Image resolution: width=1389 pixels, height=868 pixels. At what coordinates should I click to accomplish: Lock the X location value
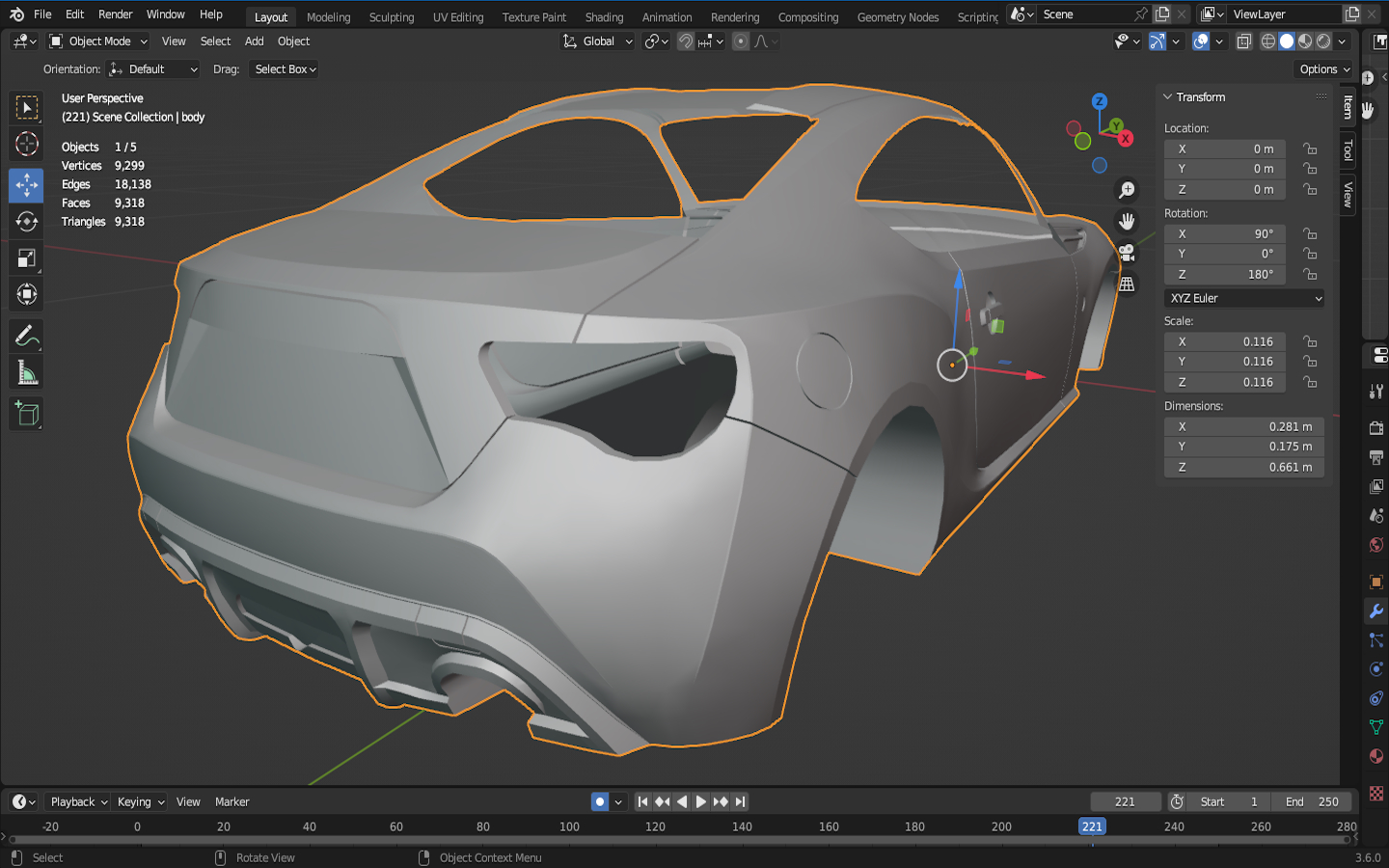point(1310,149)
